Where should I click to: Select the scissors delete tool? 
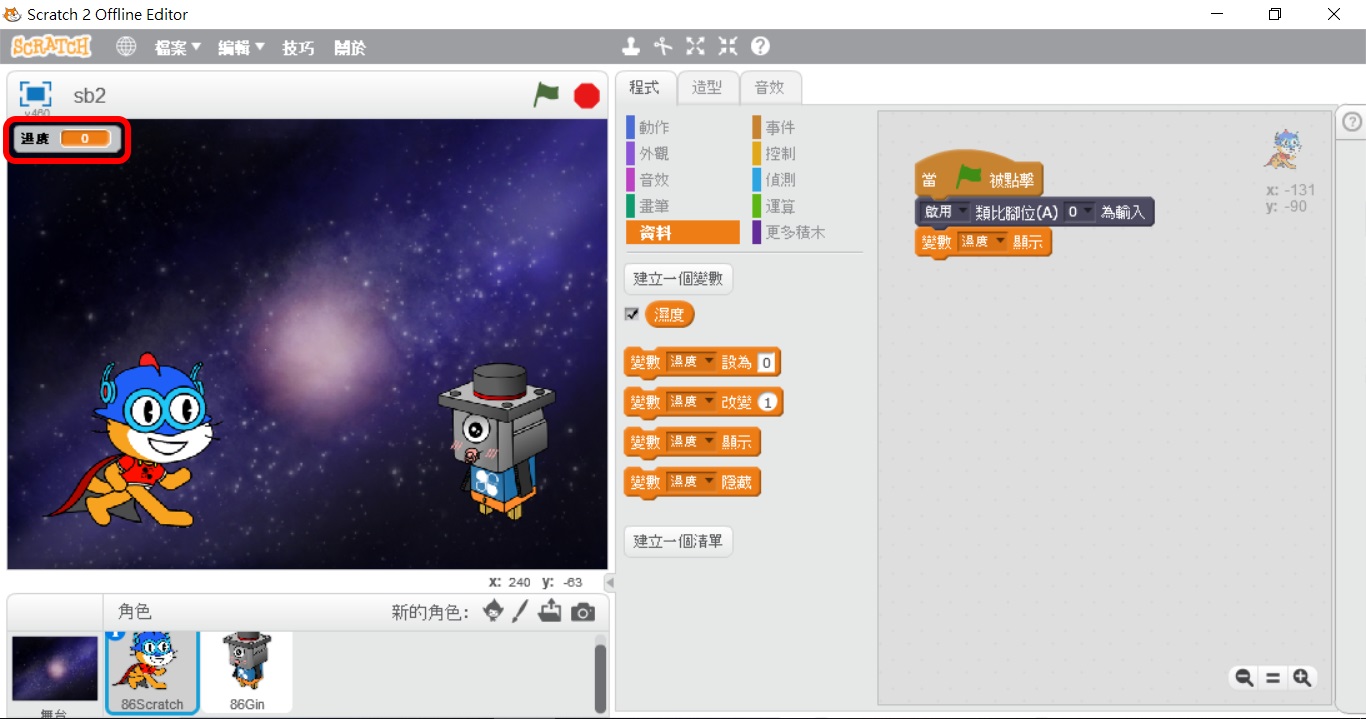(663, 46)
